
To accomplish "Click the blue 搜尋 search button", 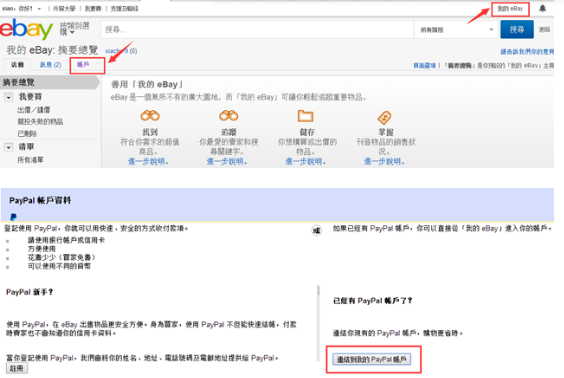I will (517, 29).
